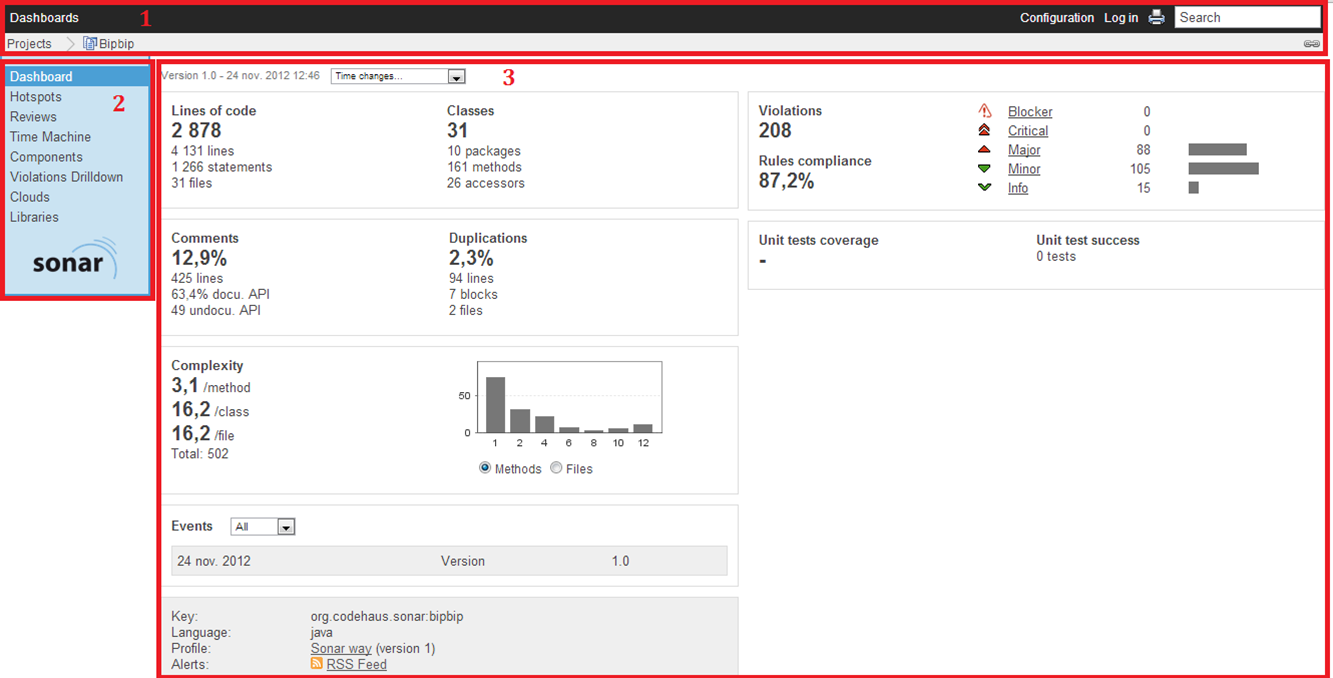Click the printer icon in top bar
This screenshot has width=1333, height=678.
pyautogui.click(x=1156, y=17)
